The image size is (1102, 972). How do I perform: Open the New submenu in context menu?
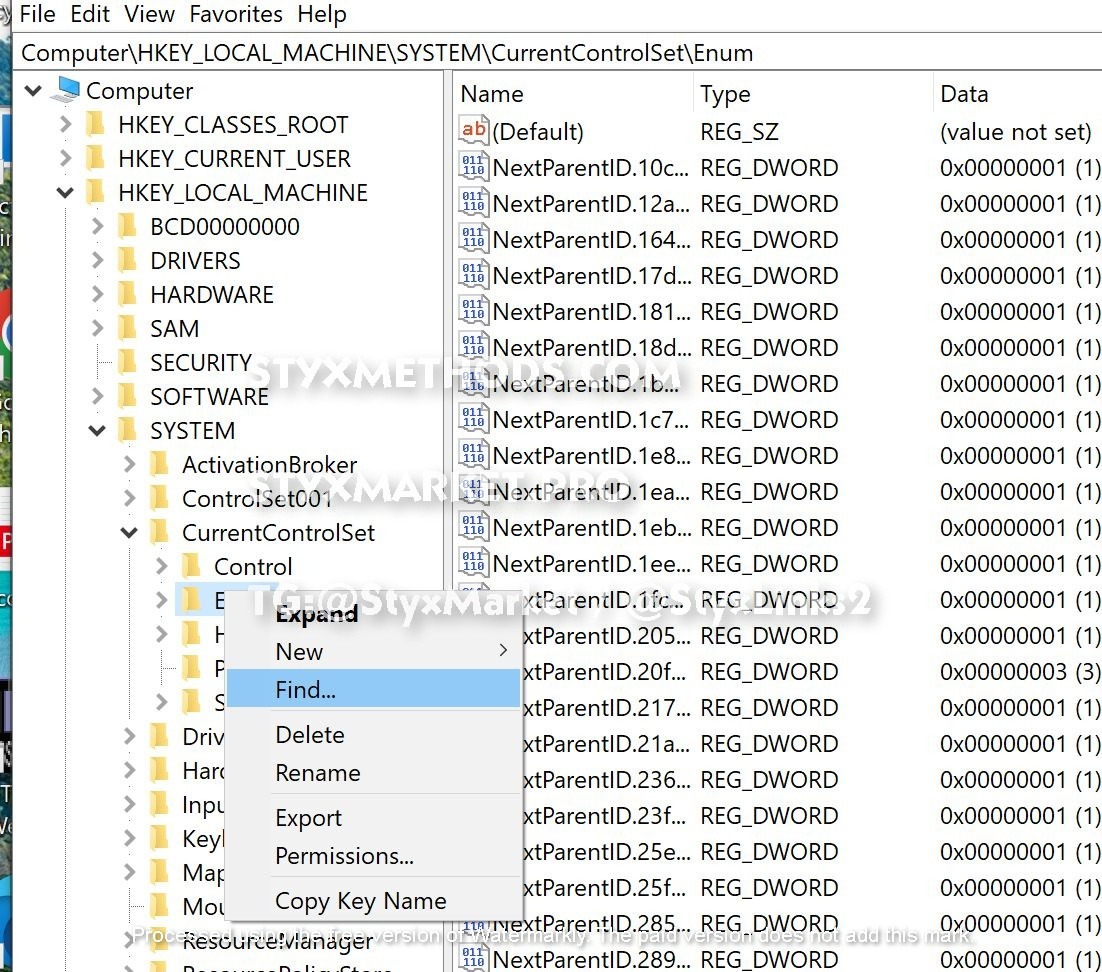coord(373,652)
